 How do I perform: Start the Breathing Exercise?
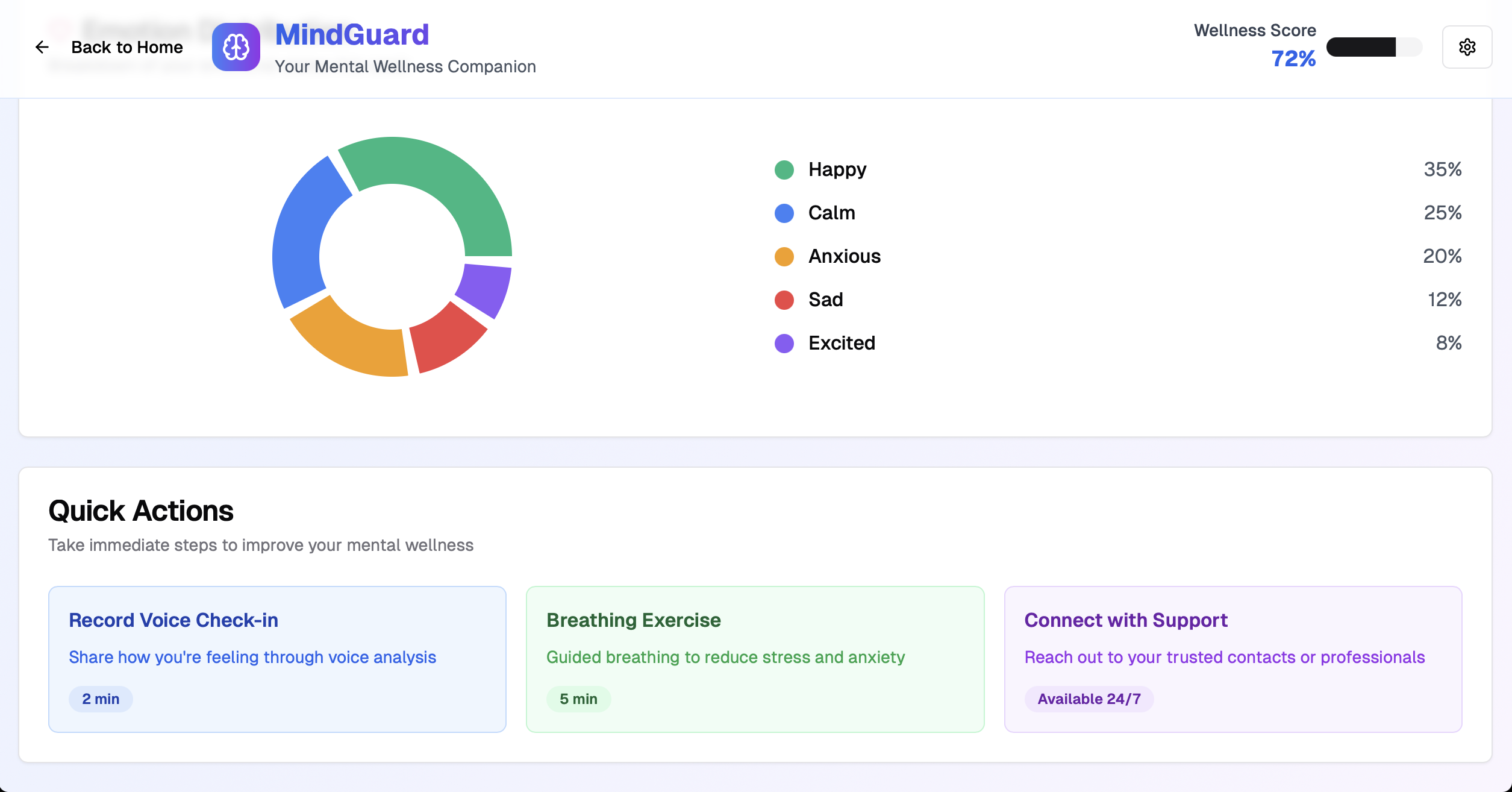[x=755, y=659]
